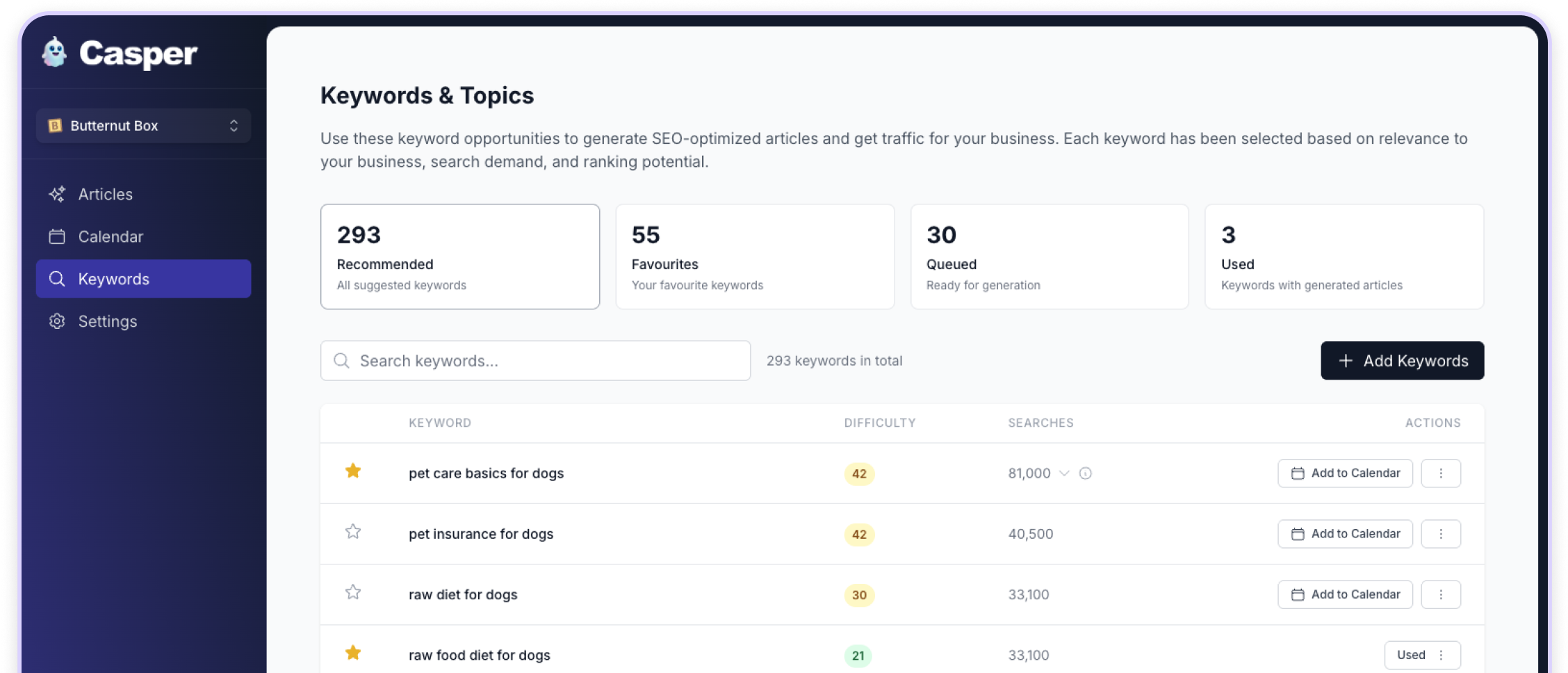
Task: Open the Used dropdown for raw food diet
Action: tap(1422, 655)
